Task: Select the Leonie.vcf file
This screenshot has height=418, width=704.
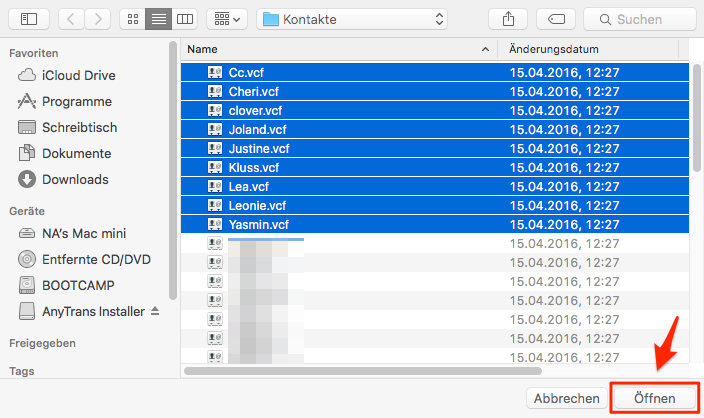Action: (435, 206)
